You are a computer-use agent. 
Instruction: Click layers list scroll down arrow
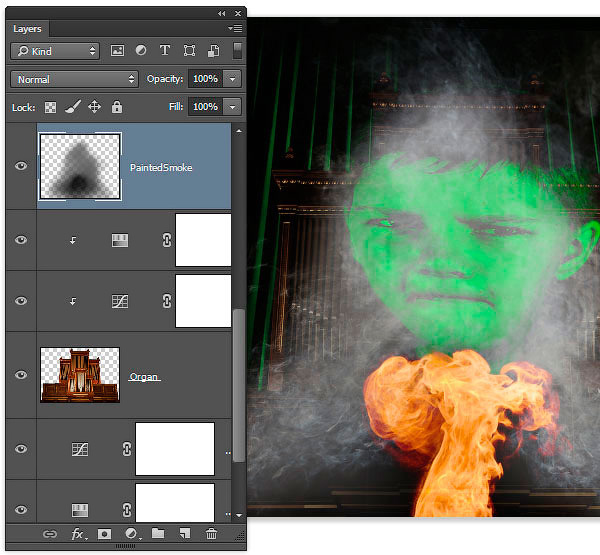pos(239,516)
